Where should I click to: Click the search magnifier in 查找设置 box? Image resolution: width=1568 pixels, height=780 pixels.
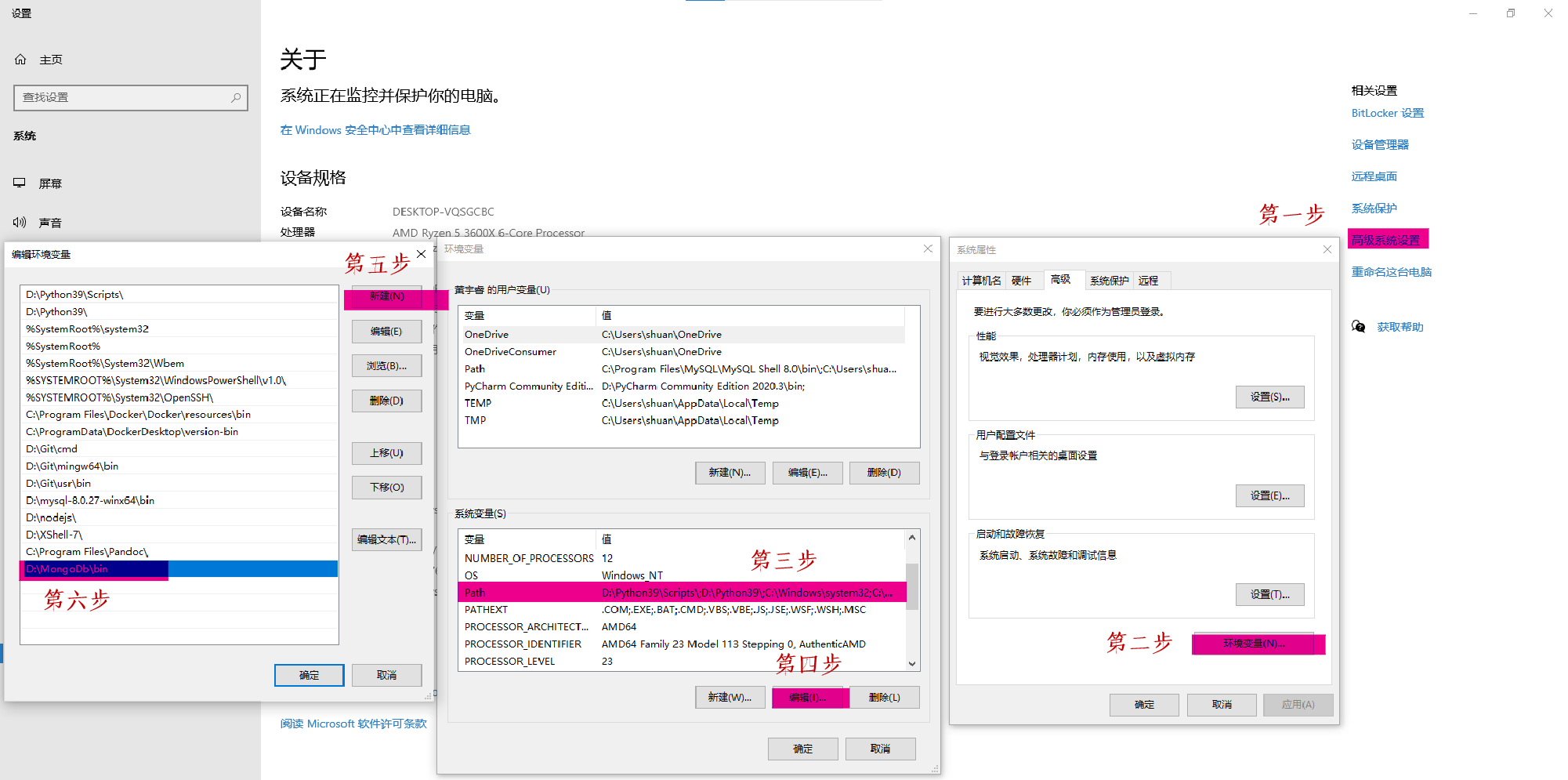pyautogui.click(x=236, y=98)
